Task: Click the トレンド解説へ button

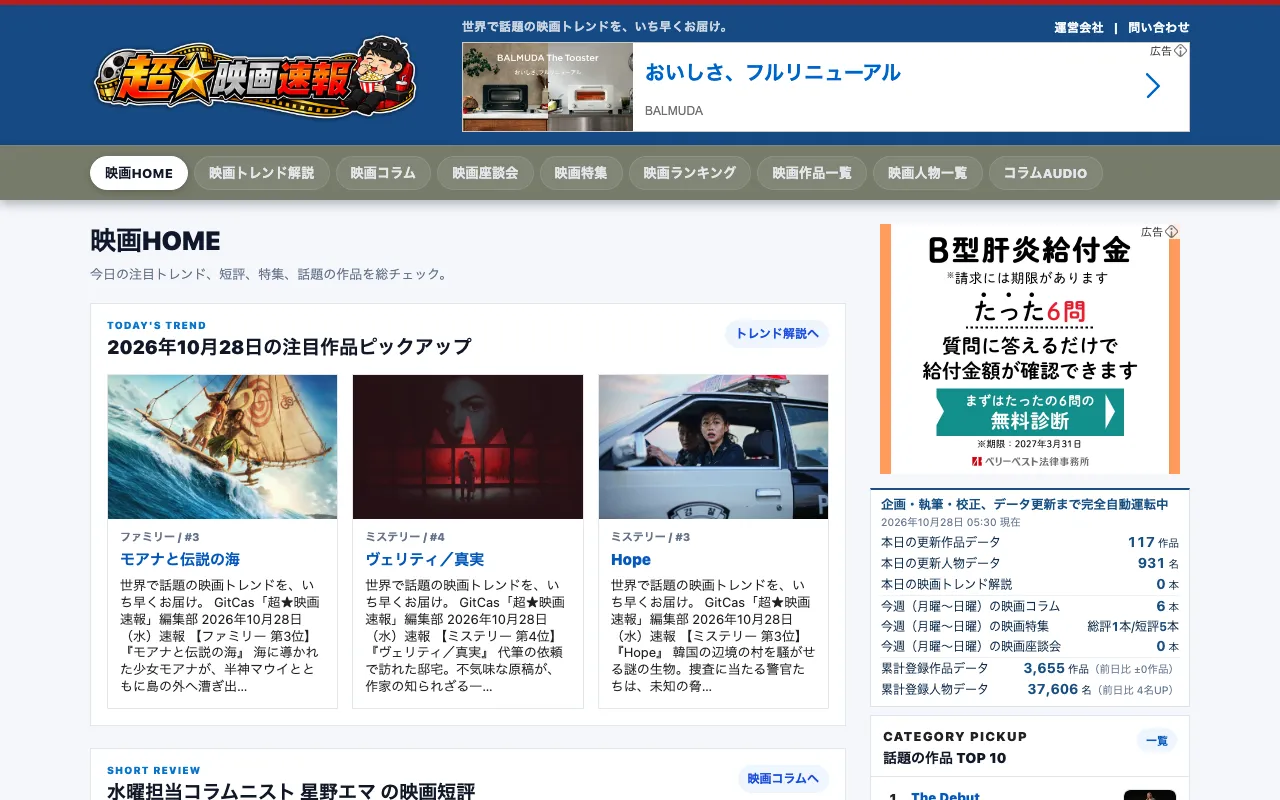Action: click(777, 334)
